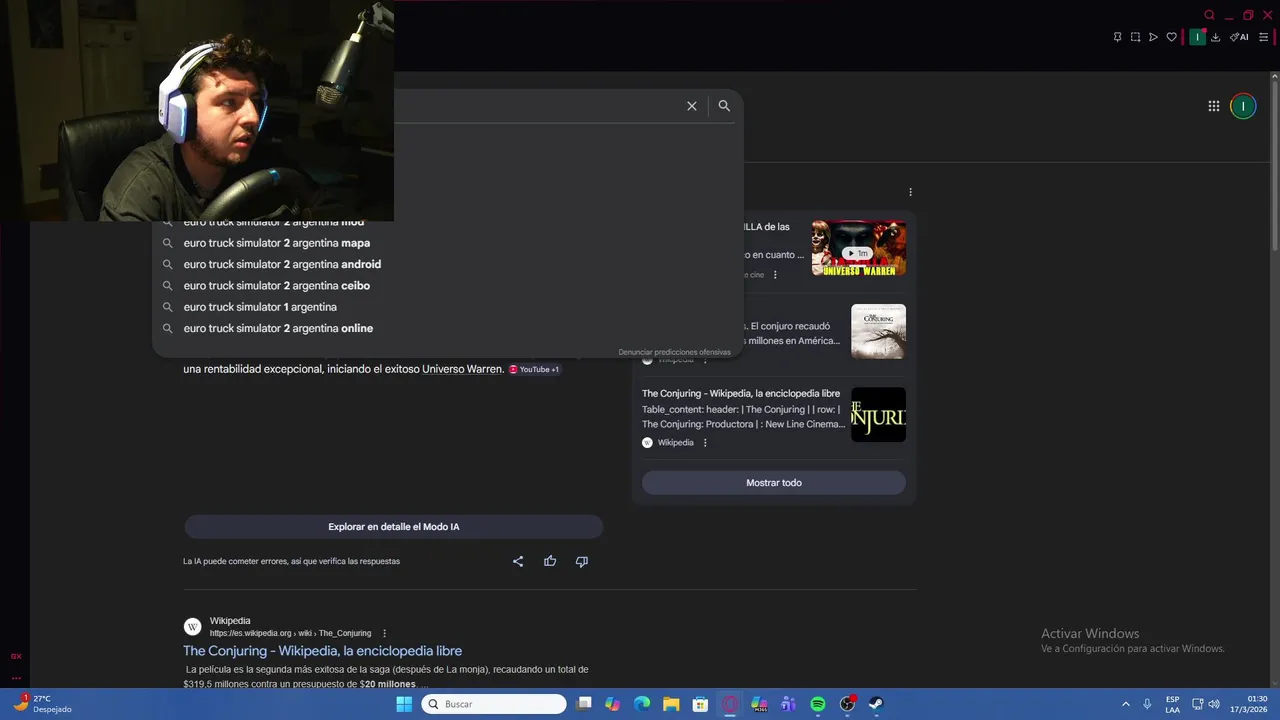Select suggestion 'euro truck simulator 2 argentina ceibo'
Image resolution: width=1280 pixels, height=720 pixels.
[x=277, y=286]
